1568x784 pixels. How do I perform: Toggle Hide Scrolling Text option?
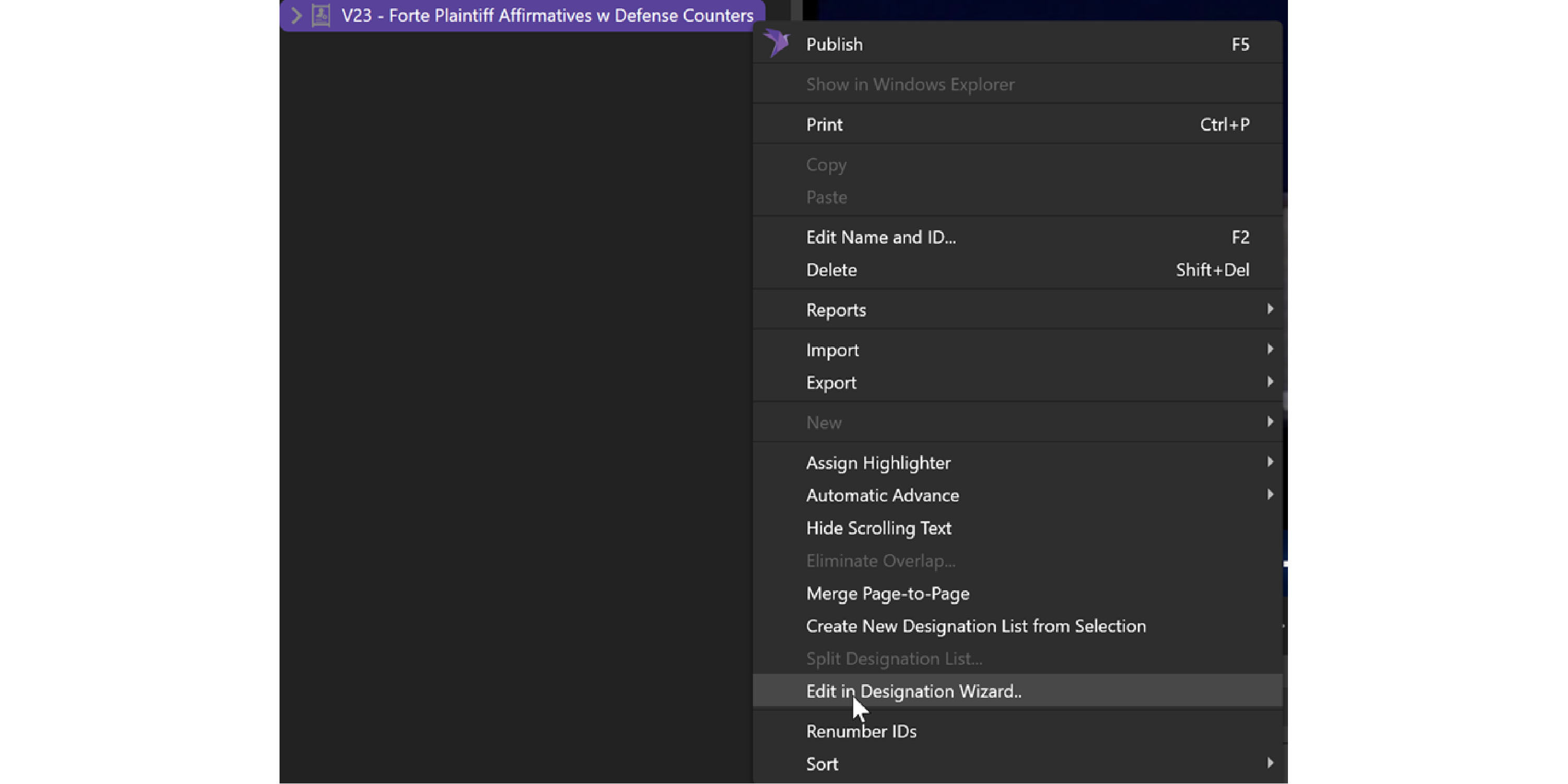878,529
